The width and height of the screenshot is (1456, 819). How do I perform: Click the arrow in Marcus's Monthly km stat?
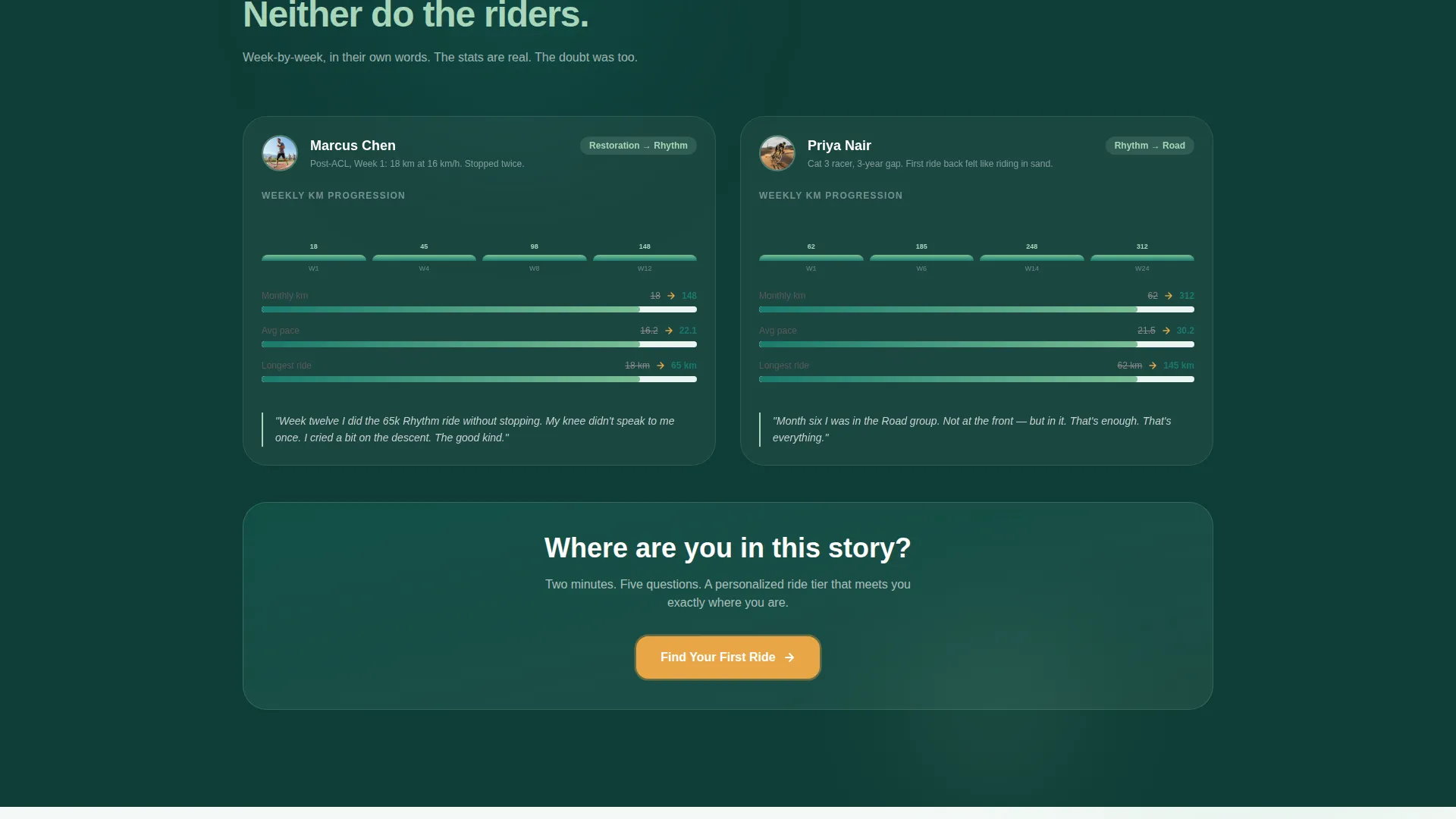click(671, 296)
